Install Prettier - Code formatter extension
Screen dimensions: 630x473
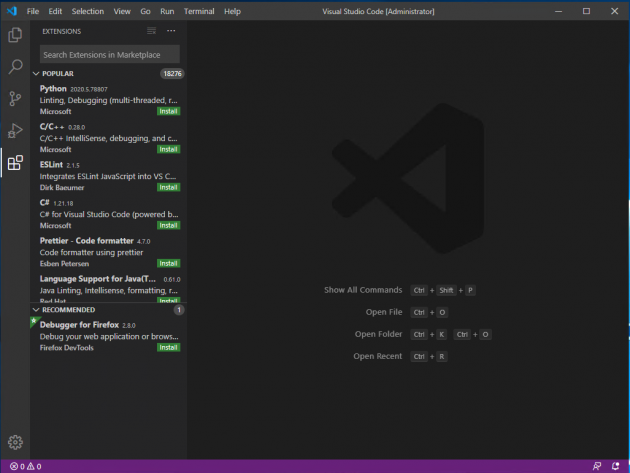tap(168, 264)
